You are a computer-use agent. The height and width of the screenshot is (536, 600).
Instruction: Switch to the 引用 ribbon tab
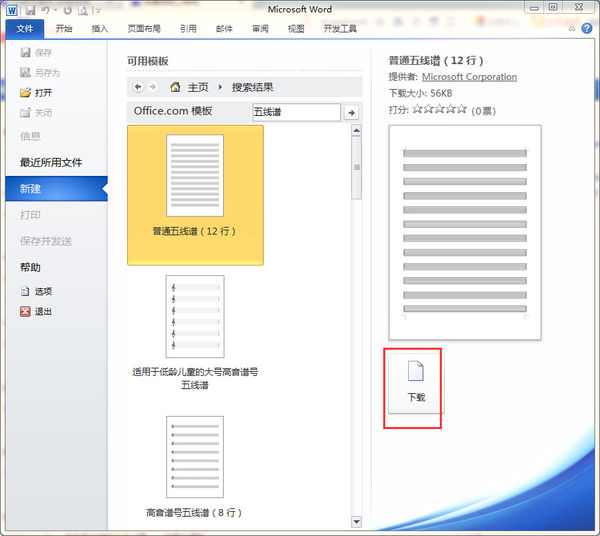click(x=188, y=29)
